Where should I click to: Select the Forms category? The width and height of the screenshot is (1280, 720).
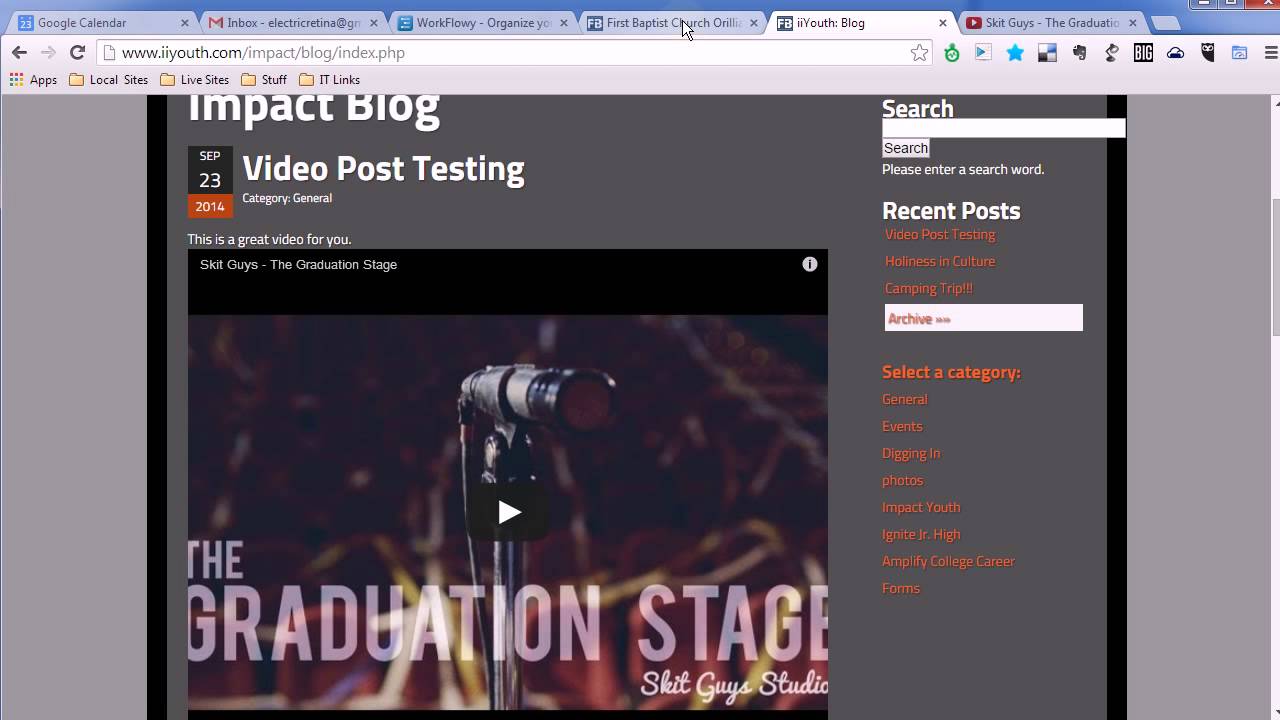[x=901, y=588]
